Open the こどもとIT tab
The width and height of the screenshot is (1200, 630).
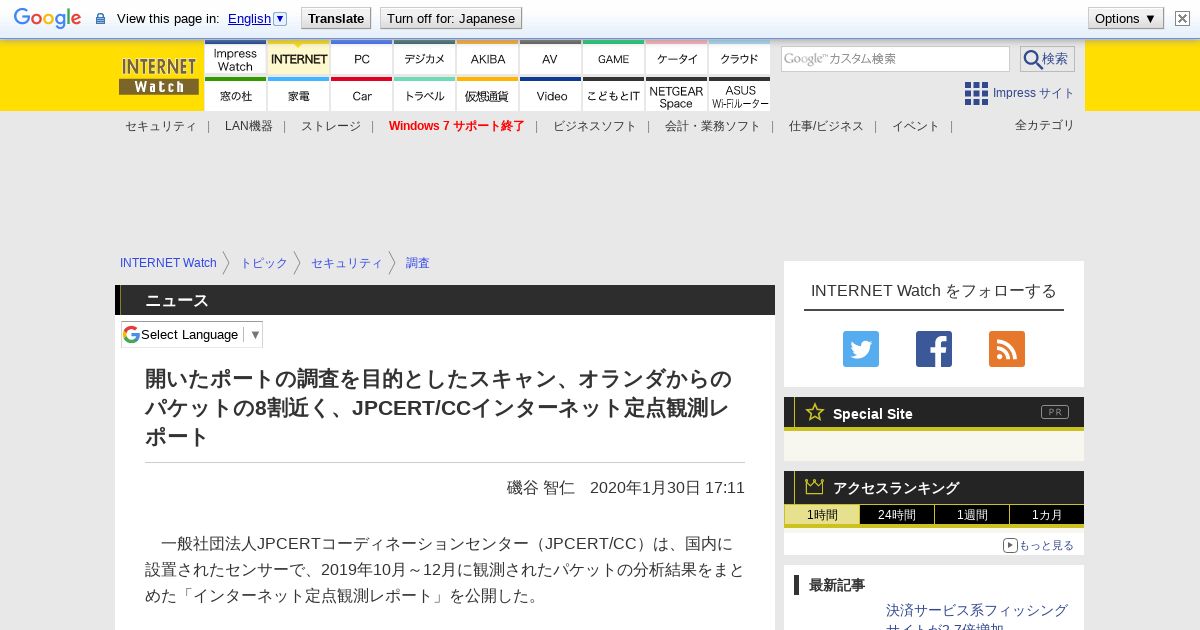(x=614, y=95)
